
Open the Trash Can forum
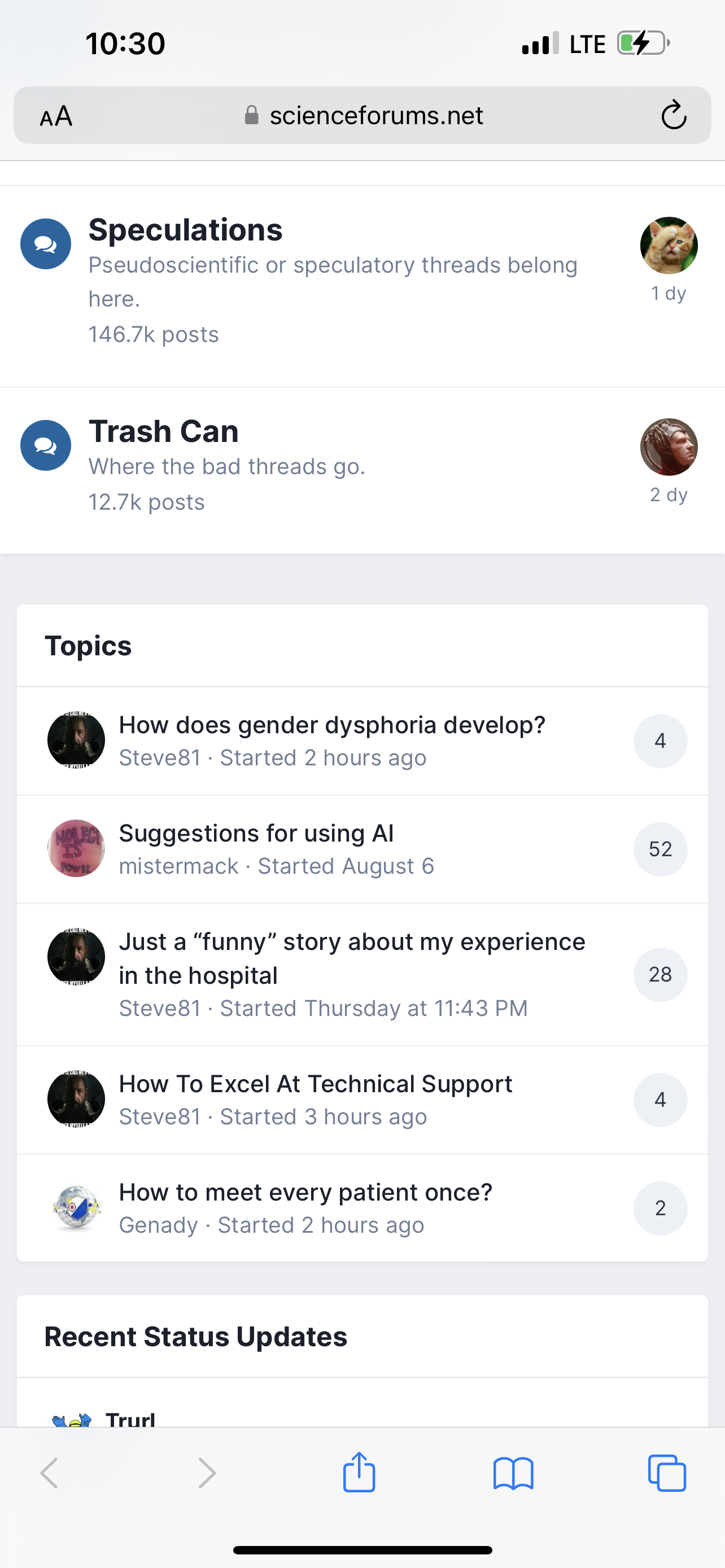(163, 432)
